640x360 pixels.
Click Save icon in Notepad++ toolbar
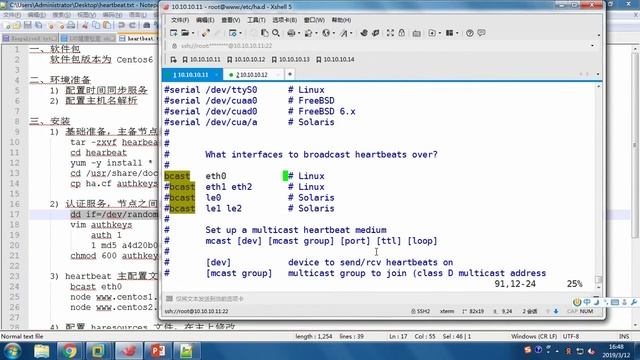(x=28, y=25)
